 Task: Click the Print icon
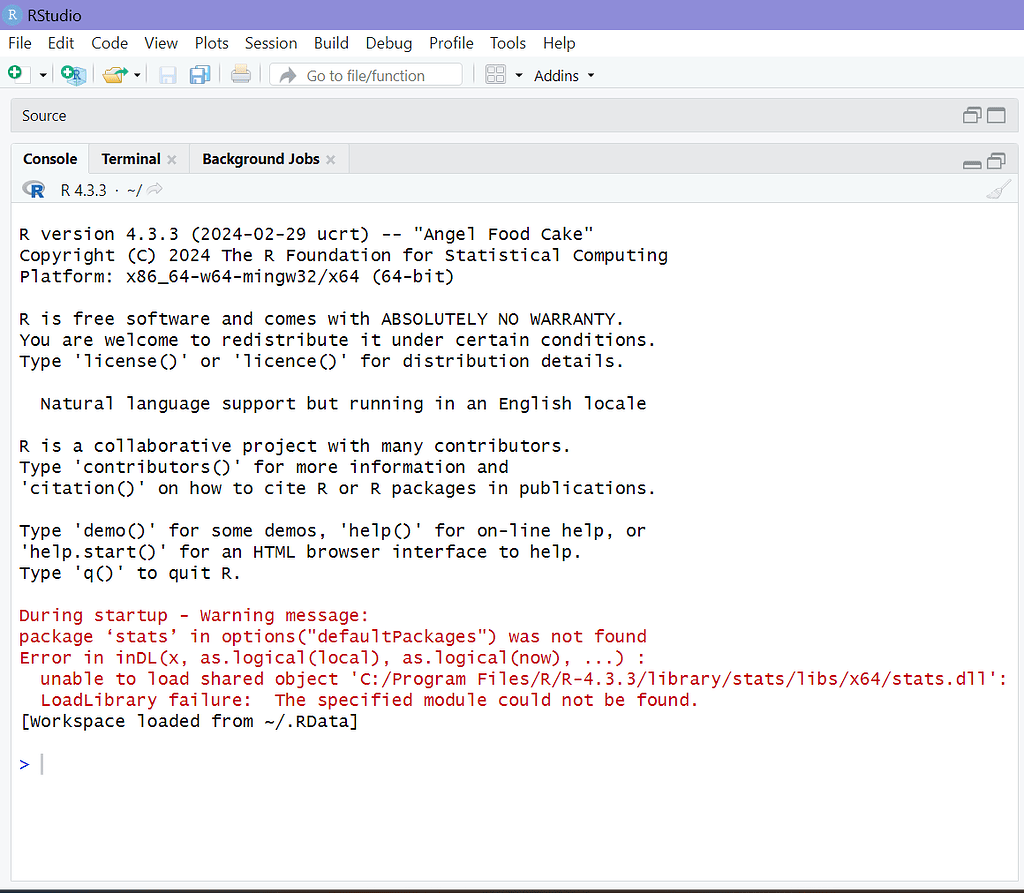point(240,74)
